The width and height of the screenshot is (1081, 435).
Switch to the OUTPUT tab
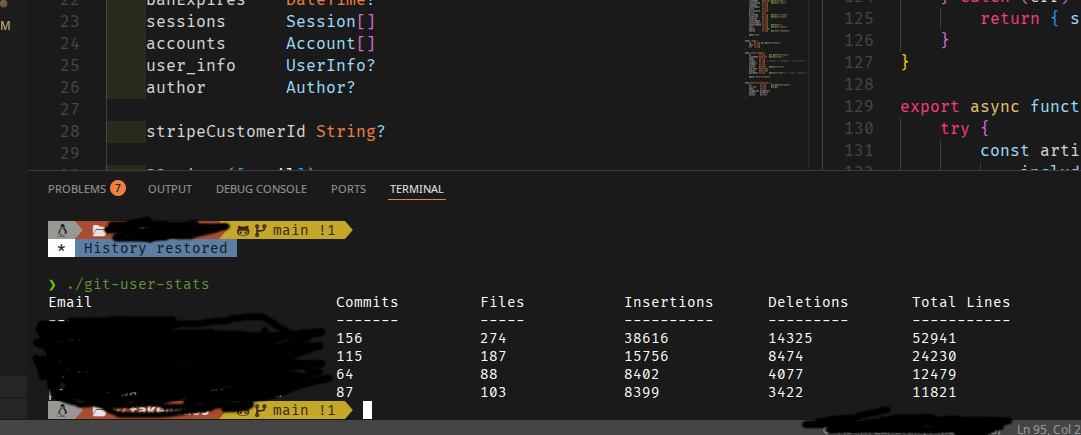170,189
